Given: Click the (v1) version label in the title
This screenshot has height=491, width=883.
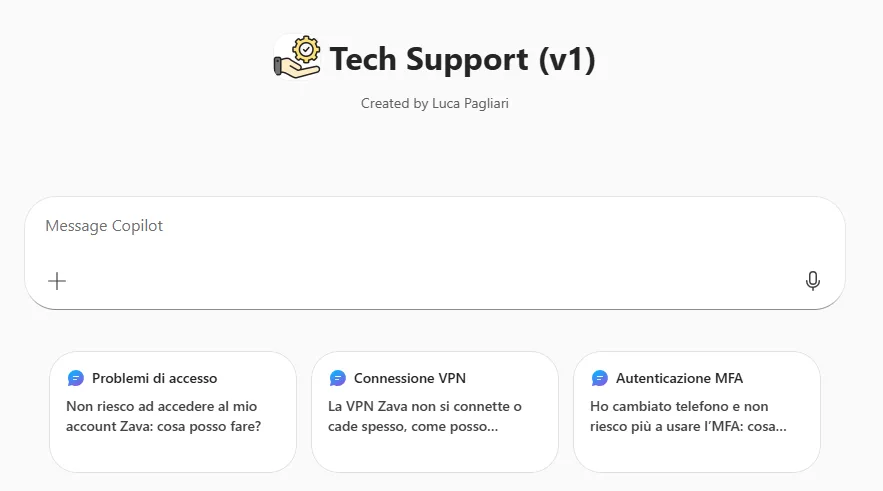Looking at the screenshot, I should point(567,60).
